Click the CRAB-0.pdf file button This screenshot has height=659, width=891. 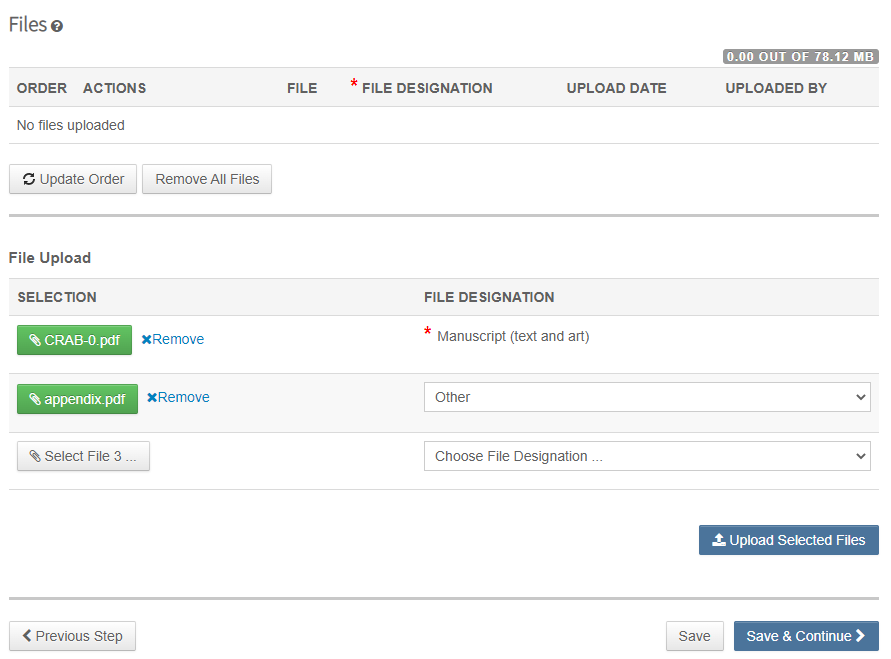74,340
